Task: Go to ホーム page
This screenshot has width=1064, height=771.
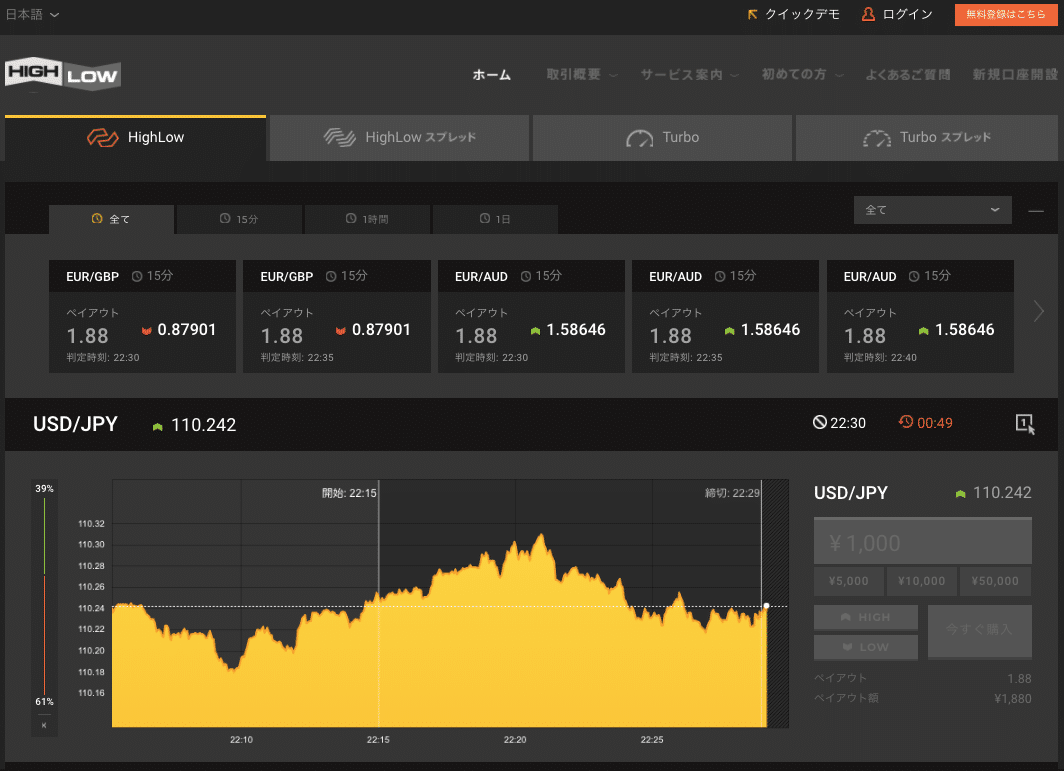Action: (491, 75)
